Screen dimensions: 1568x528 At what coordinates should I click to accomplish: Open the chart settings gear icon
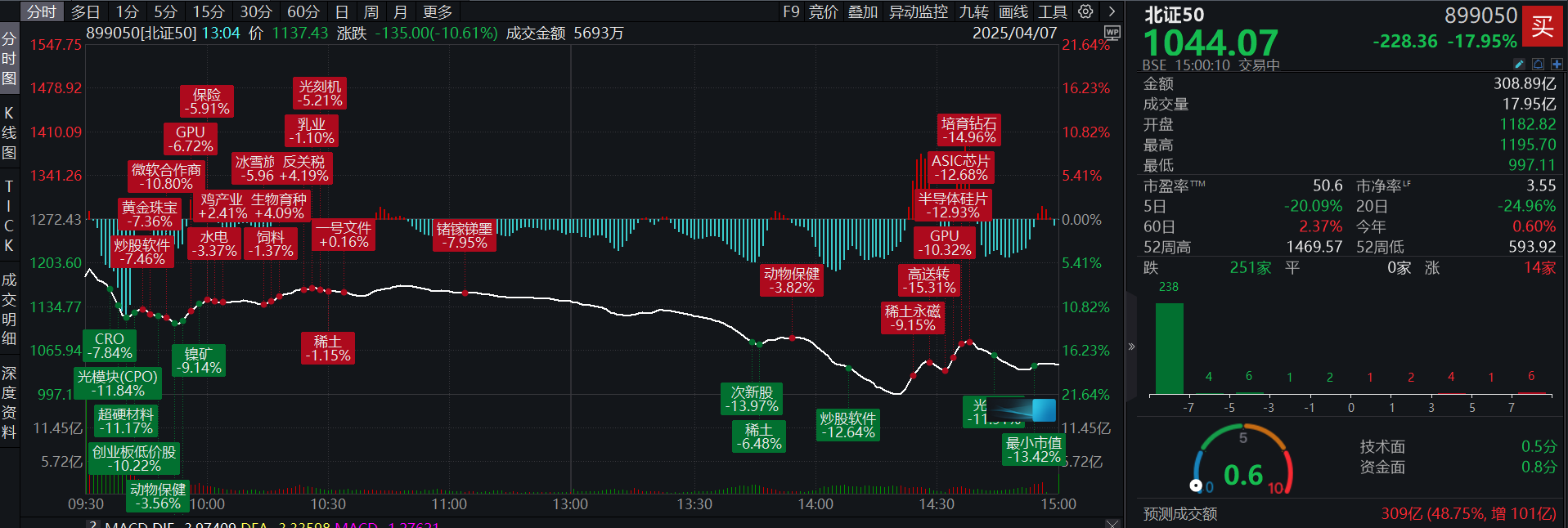coord(1085,11)
